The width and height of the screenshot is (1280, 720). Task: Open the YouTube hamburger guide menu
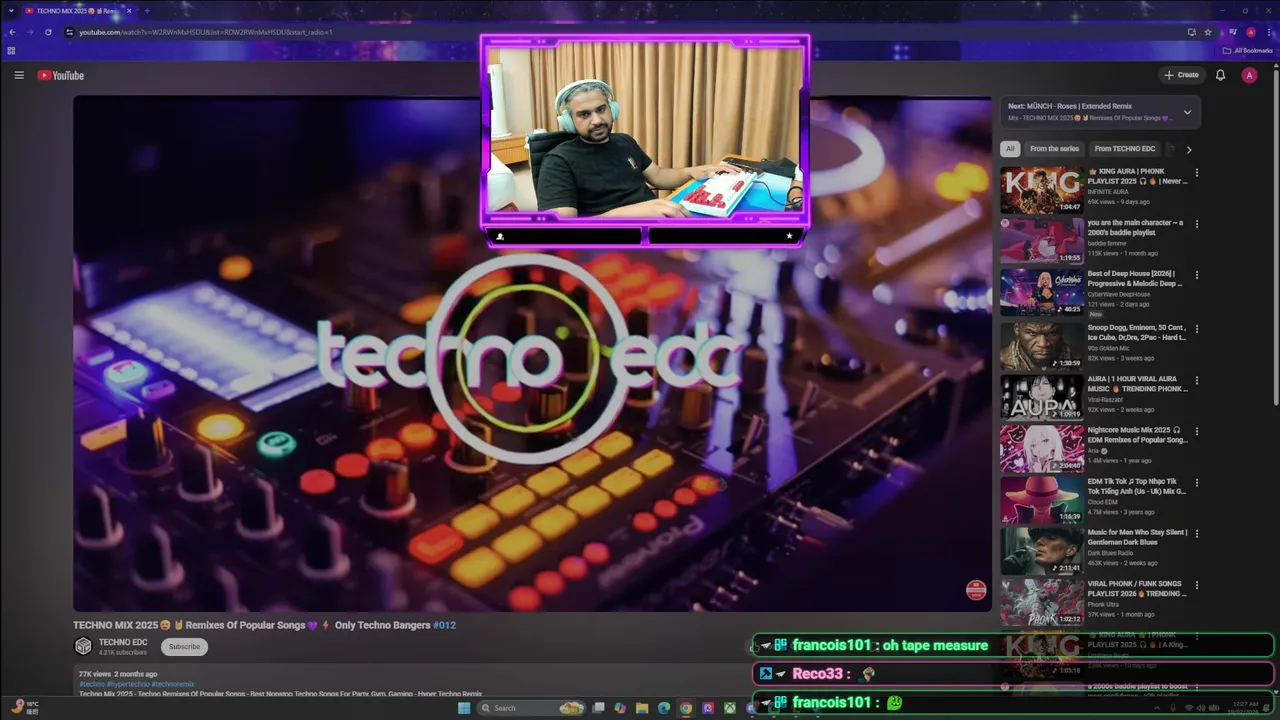click(19, 75)
